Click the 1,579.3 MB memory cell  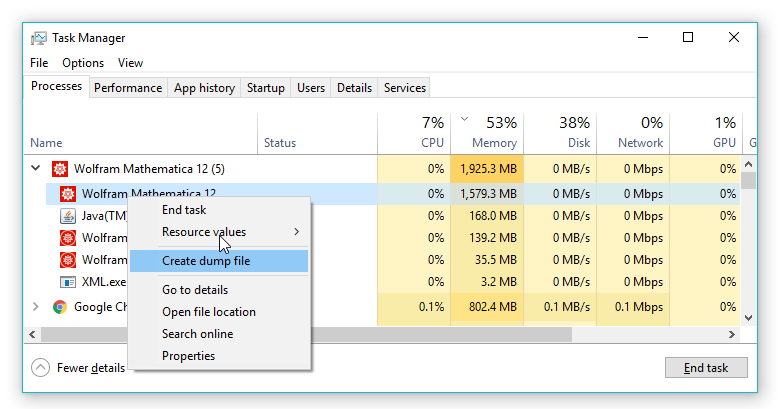[487, 194]
